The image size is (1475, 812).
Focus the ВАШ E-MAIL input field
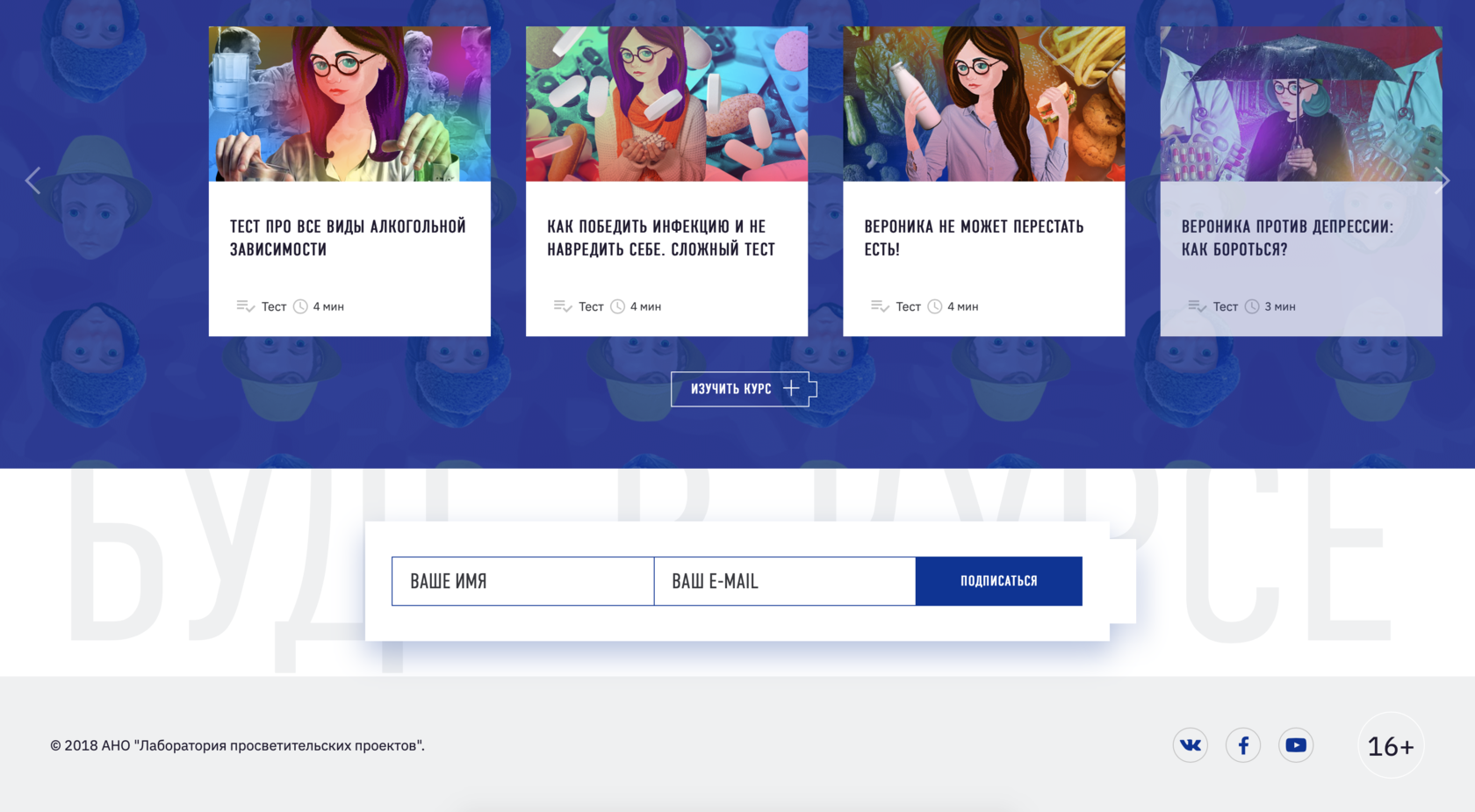pyautogui.click(x=785, y=581)
